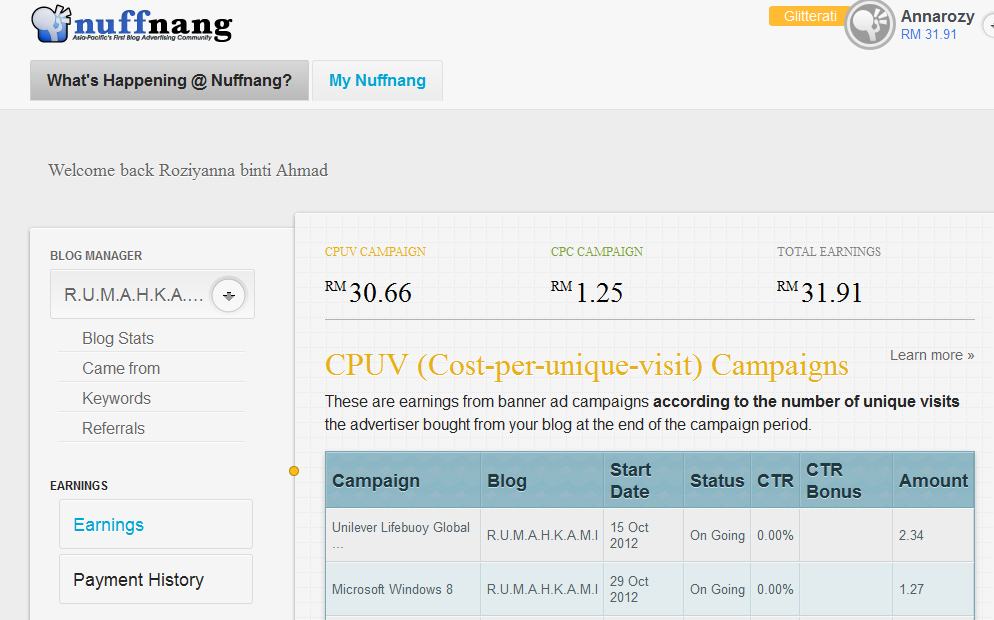Switch to My Nuffnang tab
The width and height of the screenshot is (994, 620).
tap(377, 81)
